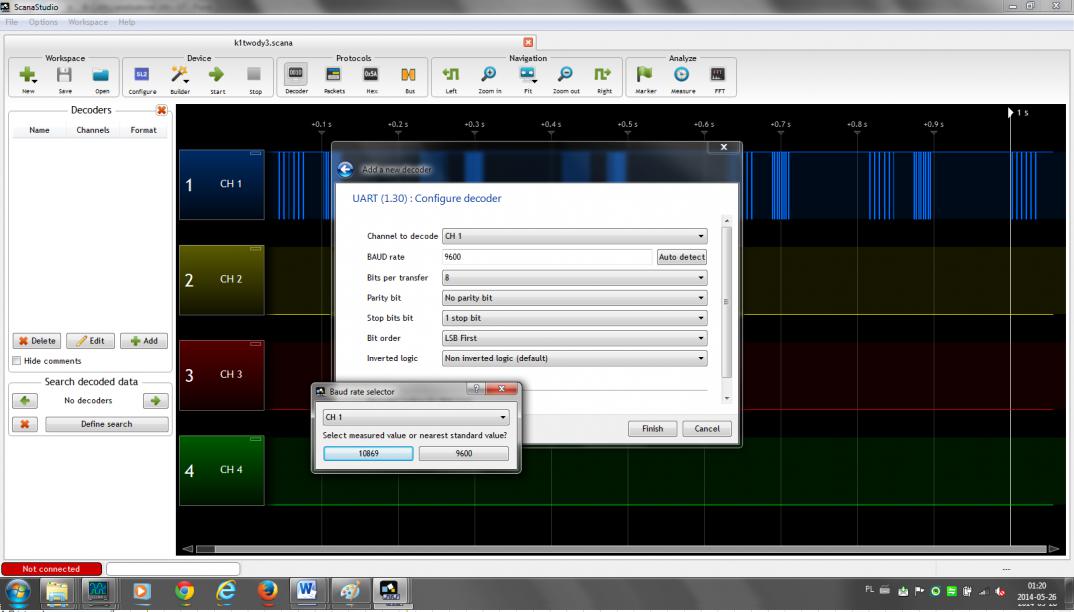Go to next search result arrow
The width and height of the screenshot is (1074, 612).
[155, 401]
